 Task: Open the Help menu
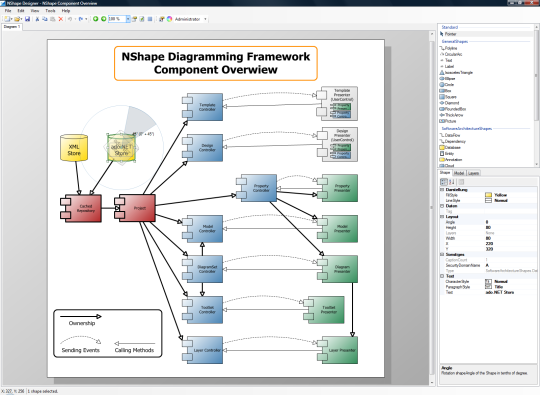point(66,11)
